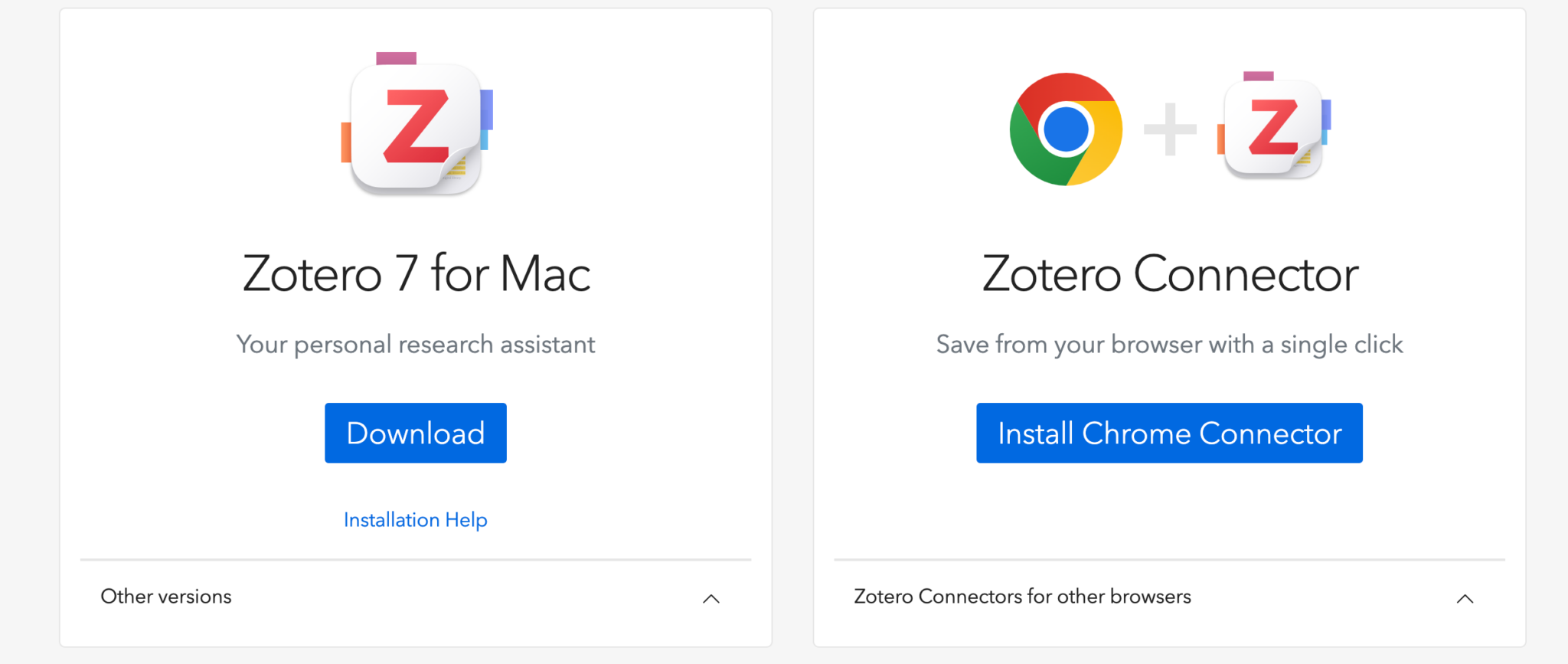Click the pink tab atop large Zotero icon

(396, 58)
